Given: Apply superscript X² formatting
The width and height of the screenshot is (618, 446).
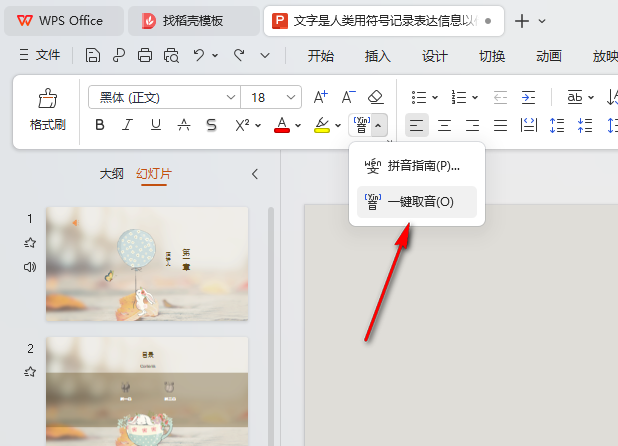Looking at the screenshot, I should [242, 125].
